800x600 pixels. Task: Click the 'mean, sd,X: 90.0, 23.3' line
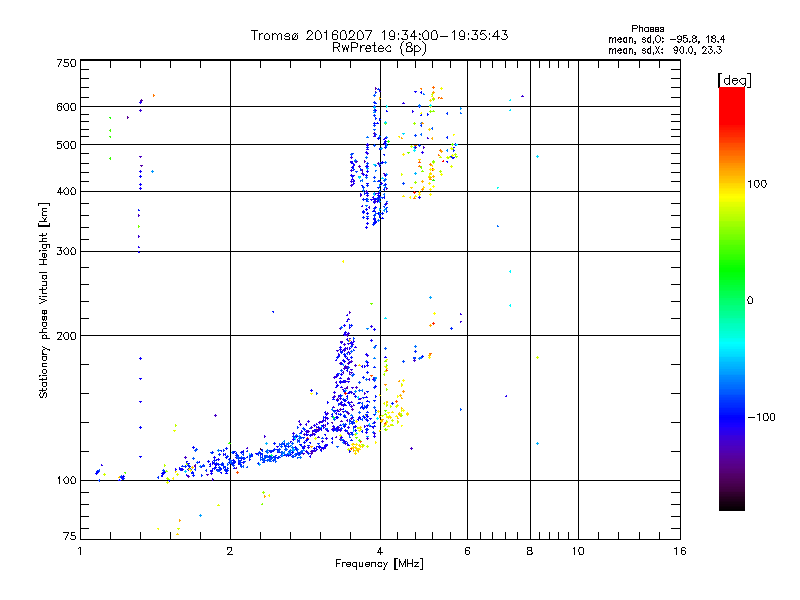665,50
